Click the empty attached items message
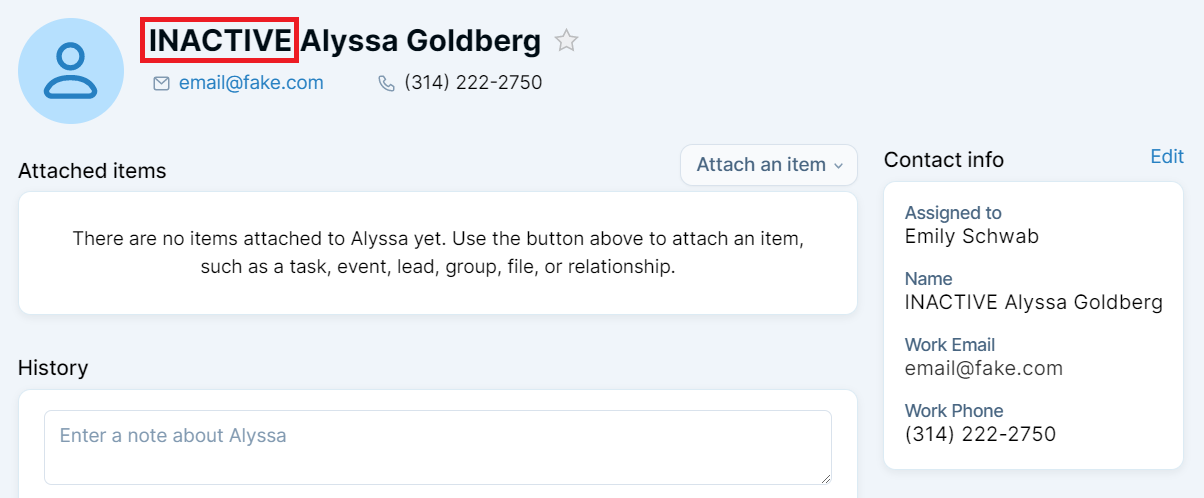The image size is (1204, 498). tap(437, 253)
